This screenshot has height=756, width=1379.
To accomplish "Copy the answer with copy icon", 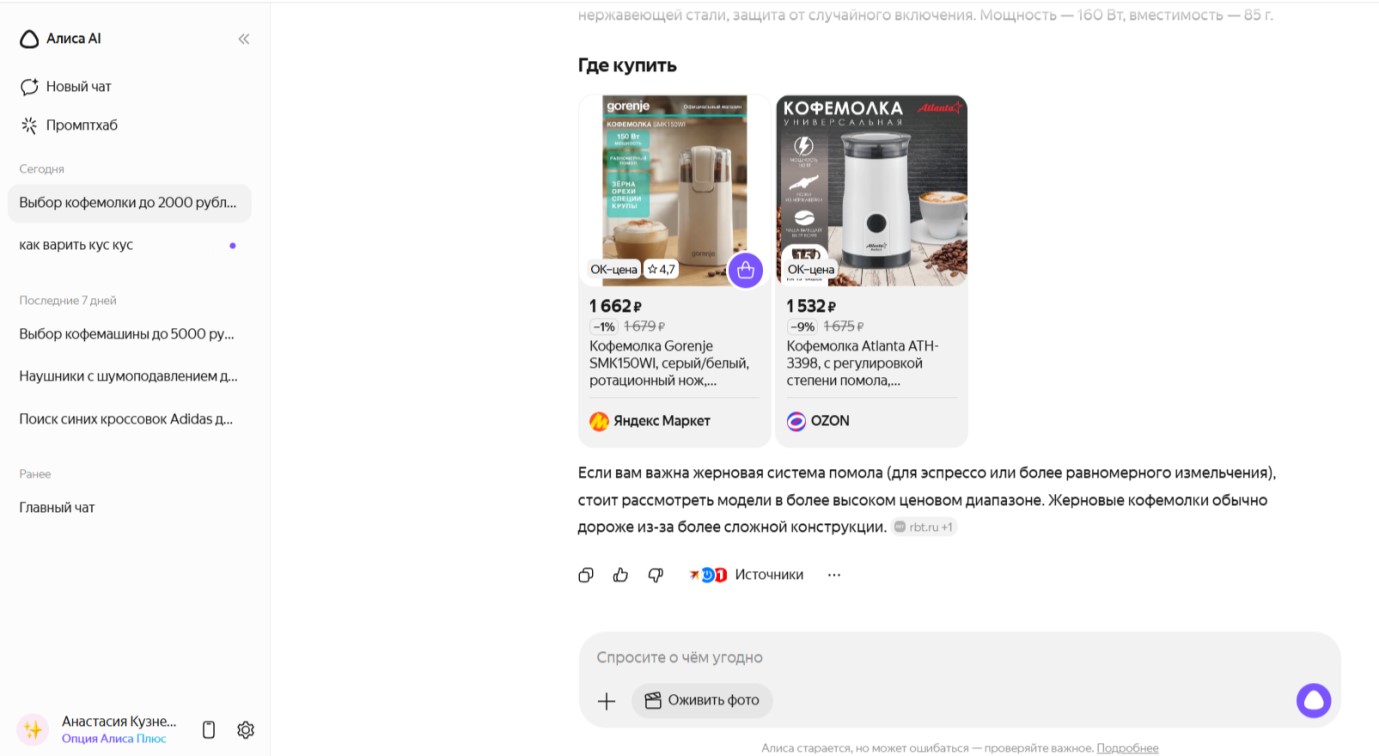I will 586,575.
